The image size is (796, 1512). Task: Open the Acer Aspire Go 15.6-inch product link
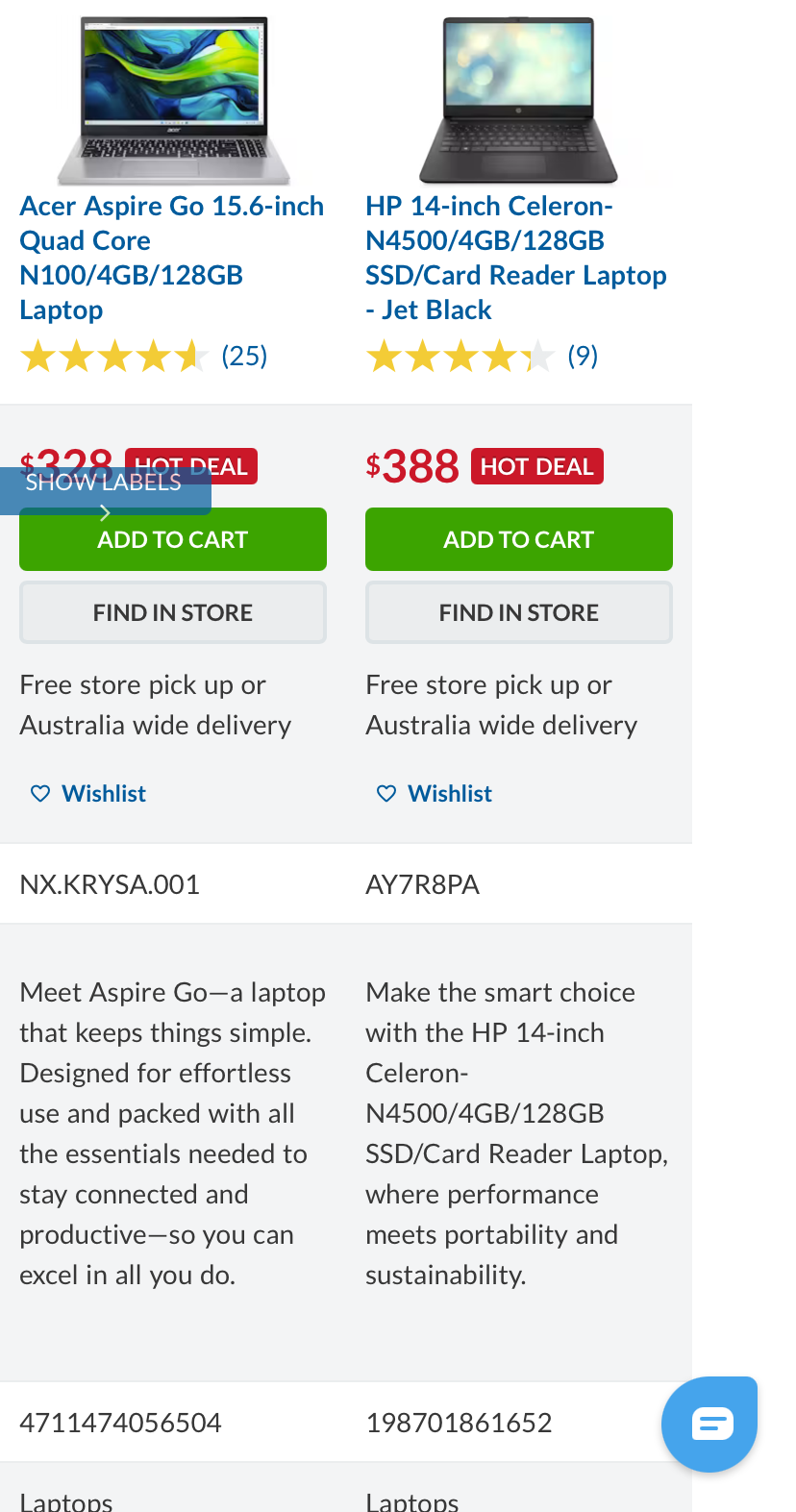coord(171,258)
